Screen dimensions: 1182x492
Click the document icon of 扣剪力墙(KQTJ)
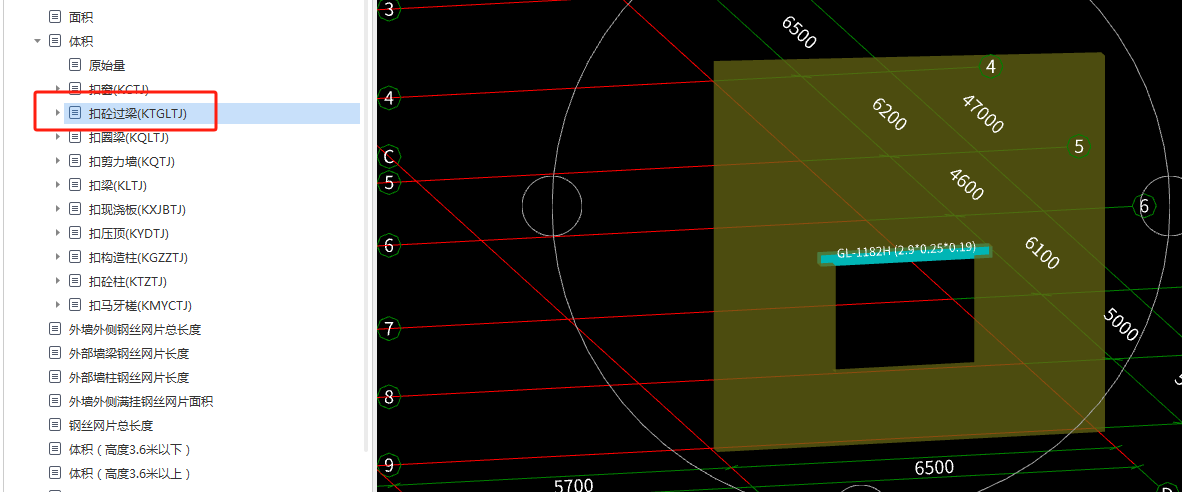(x=74, y=161)
